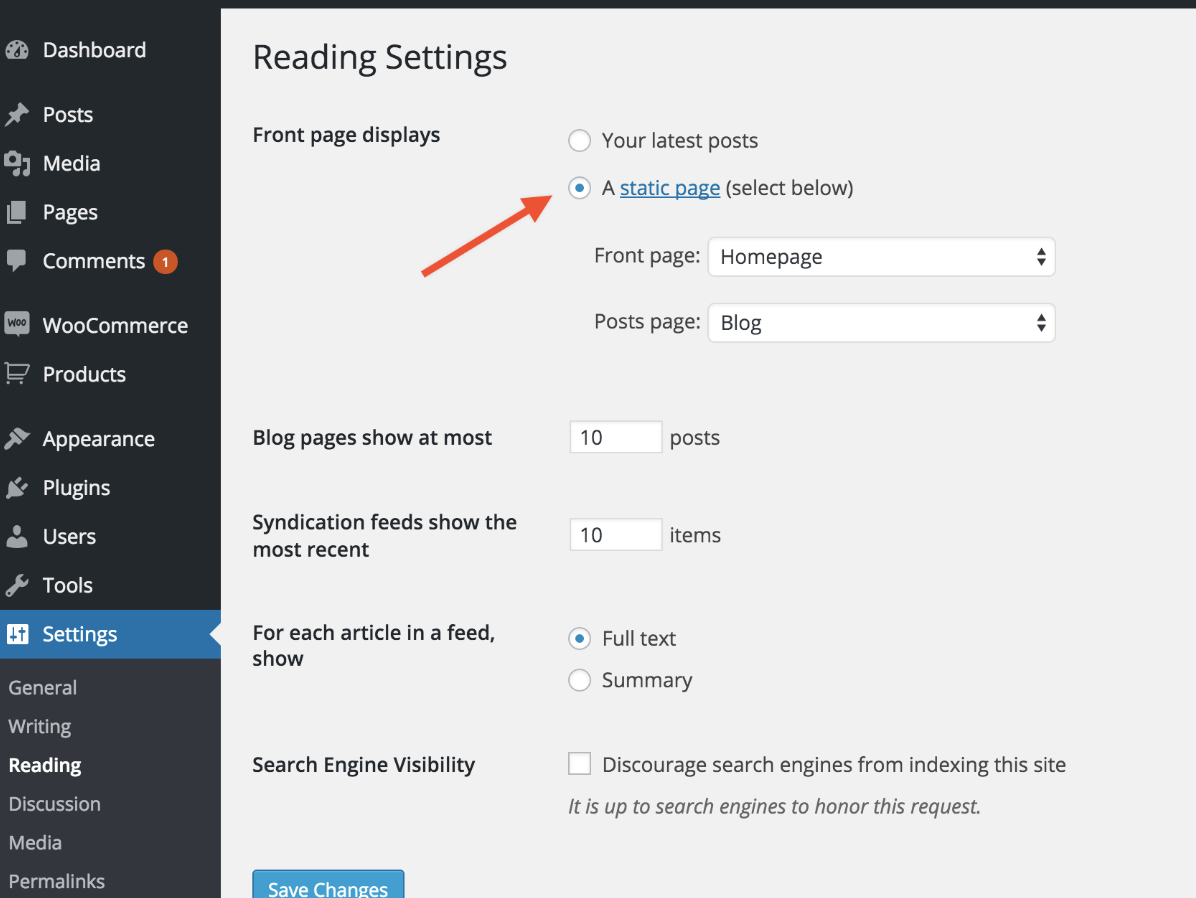Click the Save Changes button
The width and height of the screenshot is (1196, 898).
(x=328, y=886)
